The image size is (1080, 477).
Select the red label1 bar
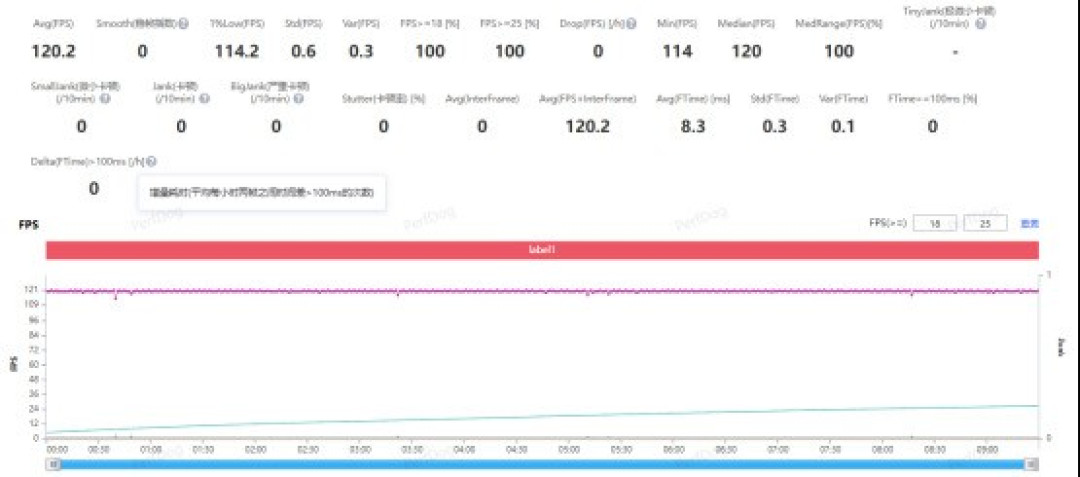coord(542,251)
